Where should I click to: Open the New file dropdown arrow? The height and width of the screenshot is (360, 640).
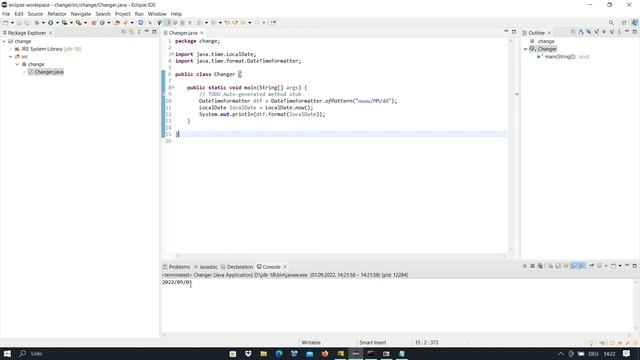(x=12, y=23)
